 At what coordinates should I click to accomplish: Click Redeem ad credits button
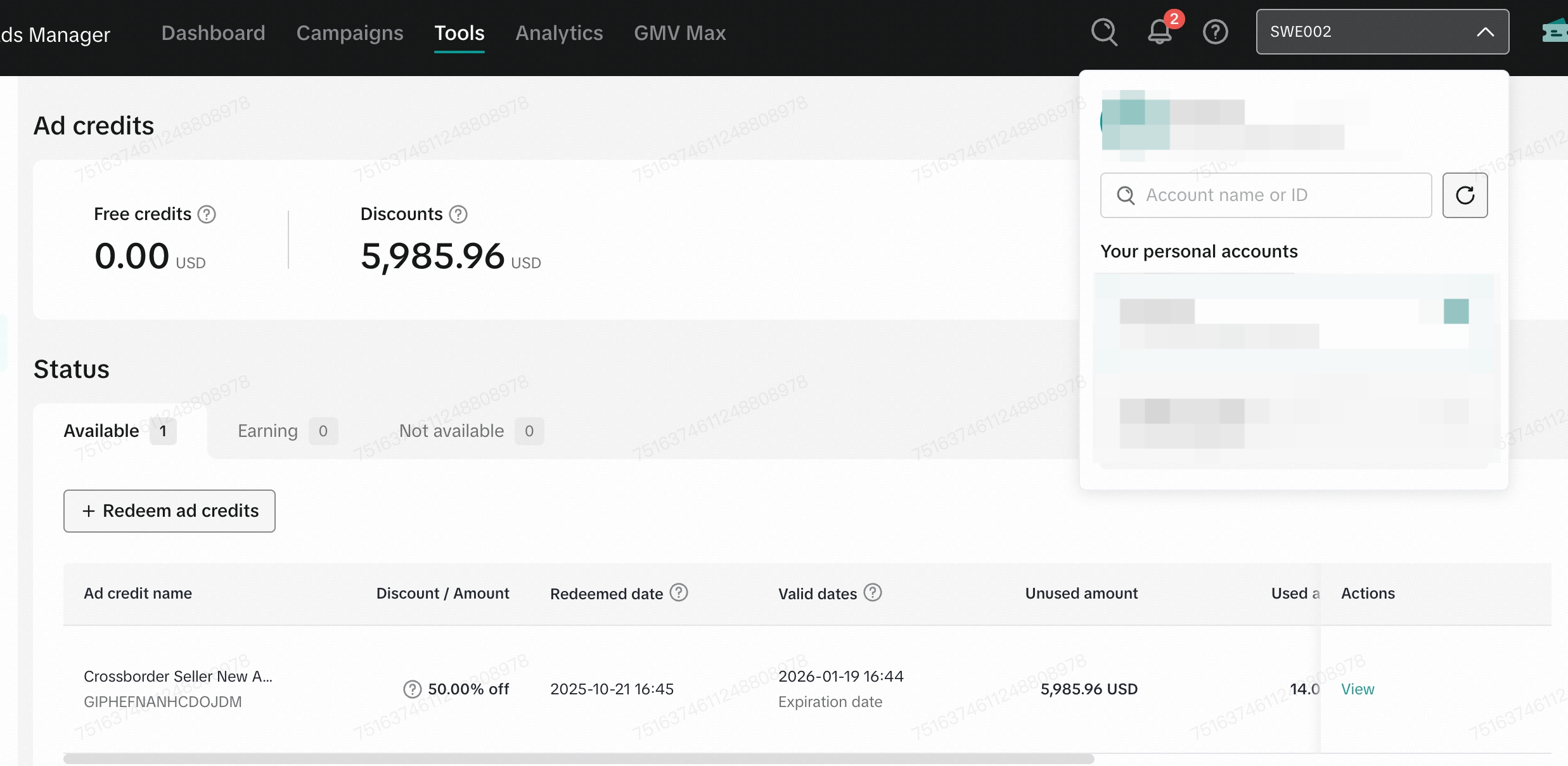(x=169, y=511)
